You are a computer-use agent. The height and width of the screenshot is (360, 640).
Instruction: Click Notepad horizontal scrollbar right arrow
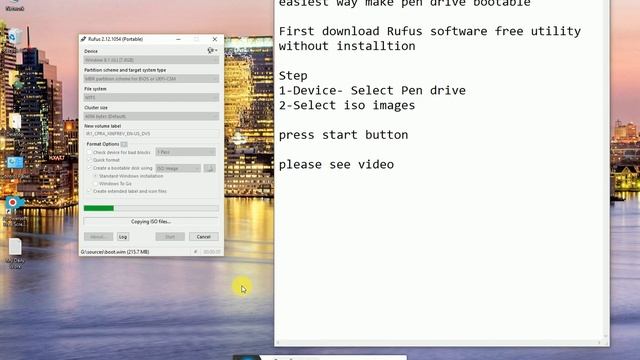(600, 342)
